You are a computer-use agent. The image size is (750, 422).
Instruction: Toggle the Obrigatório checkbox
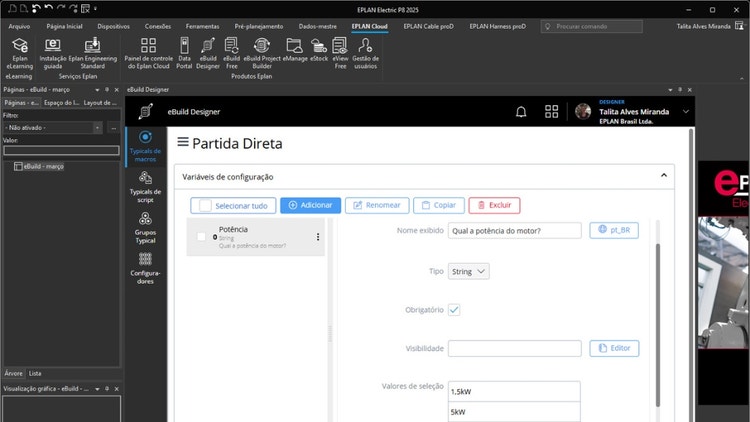pyautogui.click(x=454, y=310)
